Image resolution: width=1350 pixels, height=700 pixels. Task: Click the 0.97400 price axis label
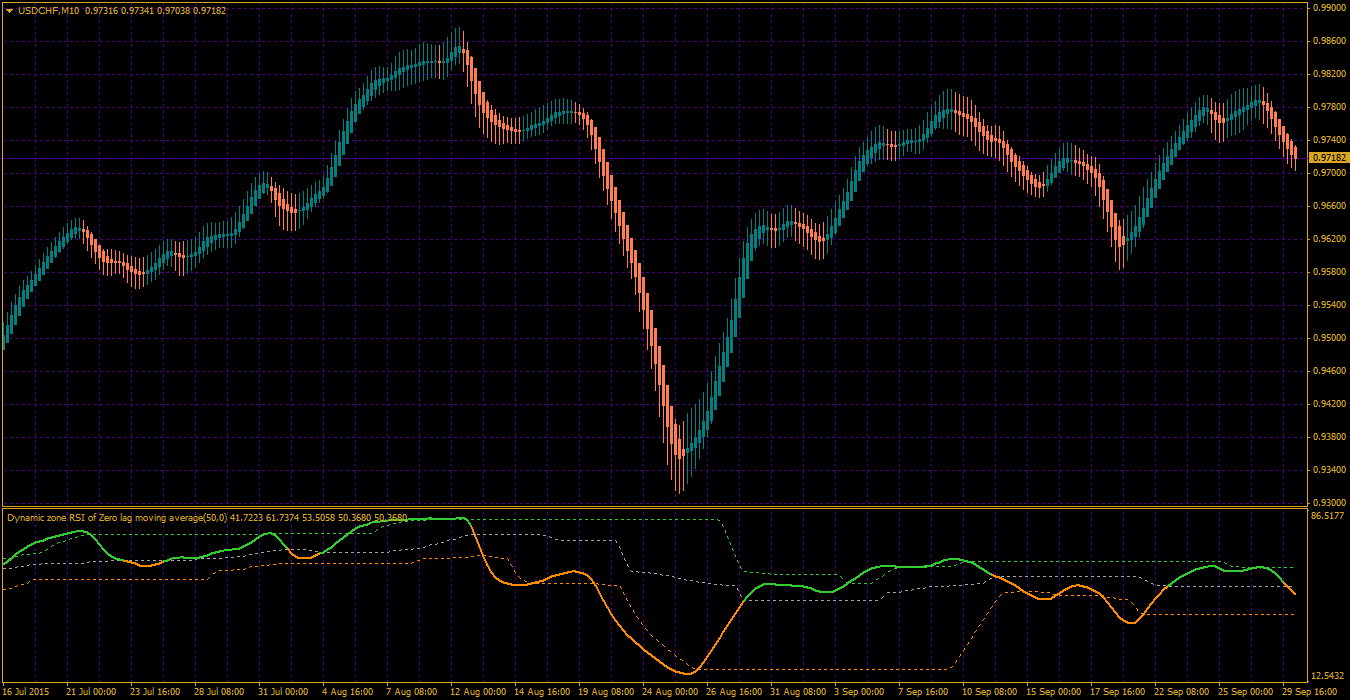[x=1328, y=140]
